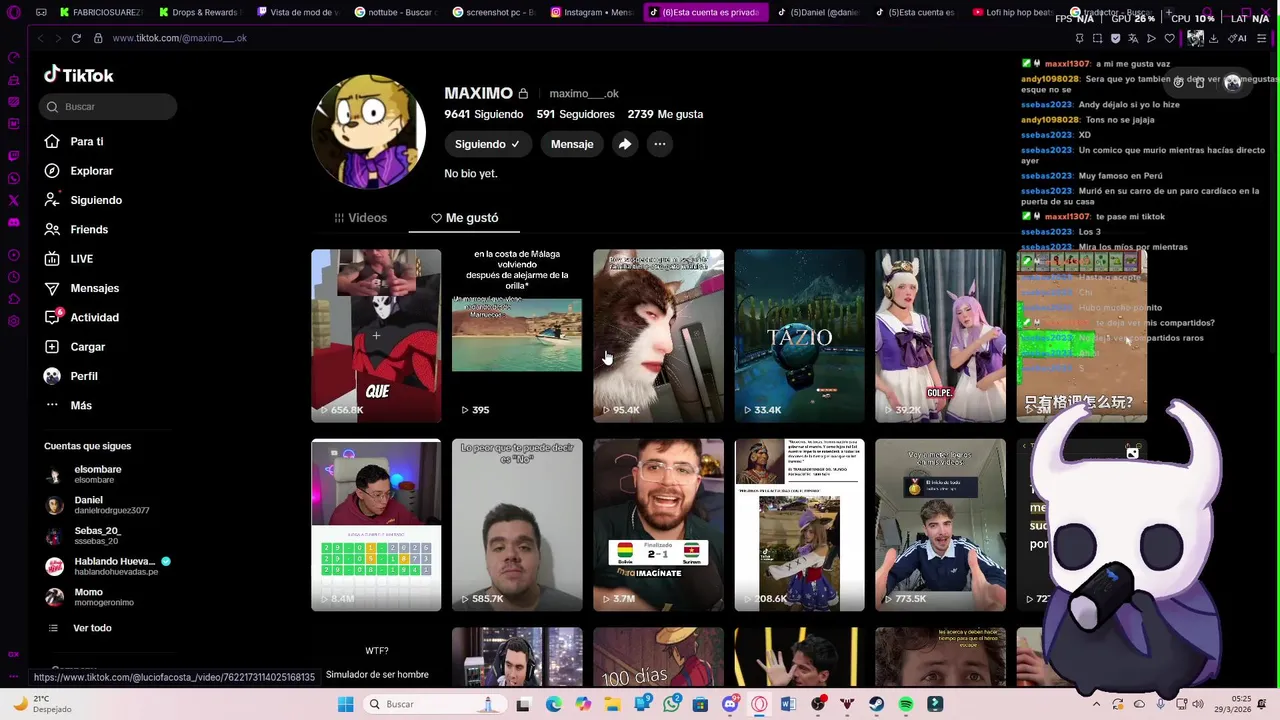Open Daniel followed account

97,505
